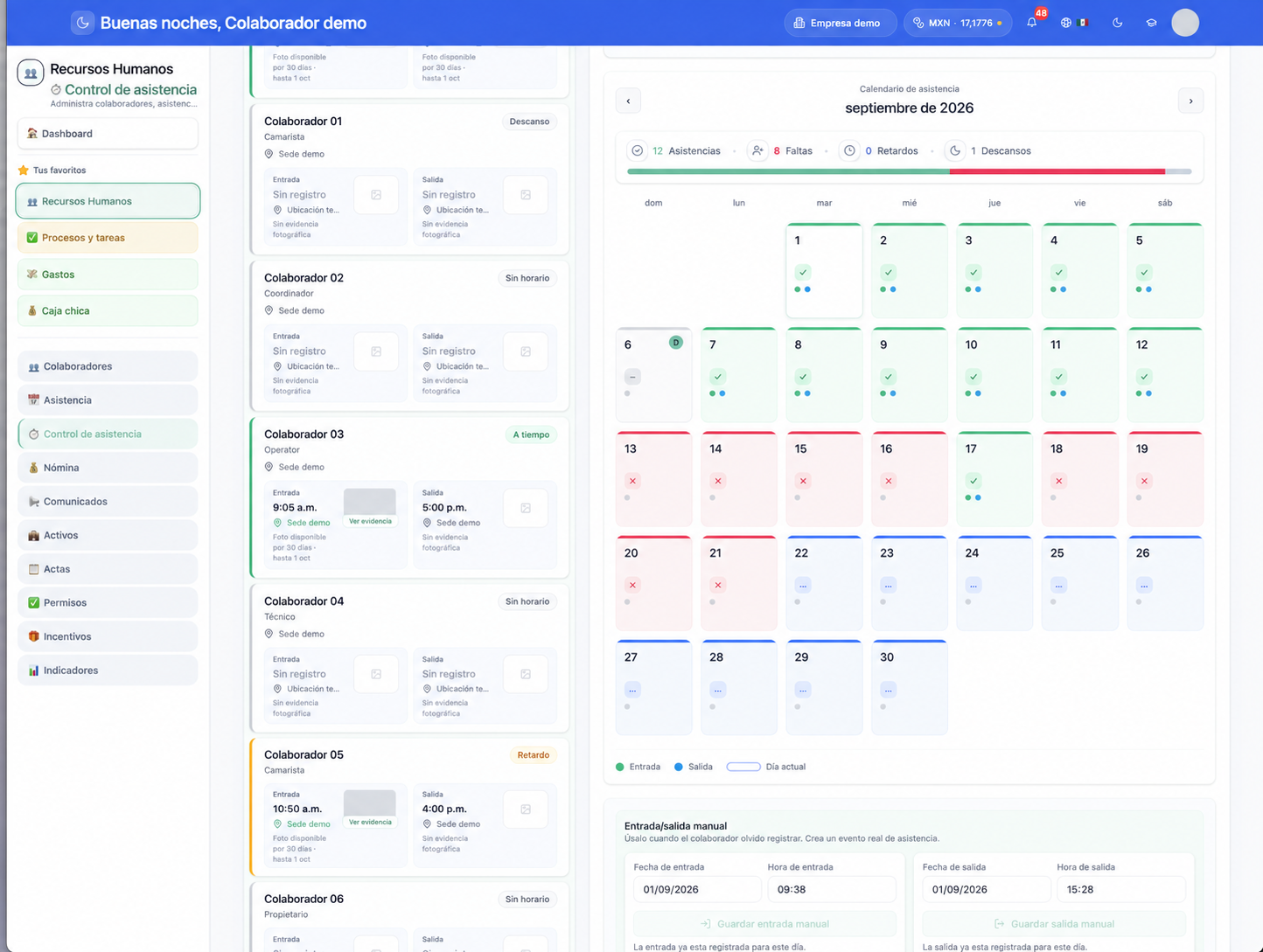Click Colaborador 02 exit photo placeholder icon
The width and height of the screenshot is (1263, 952).
click(x=526, y=351)
